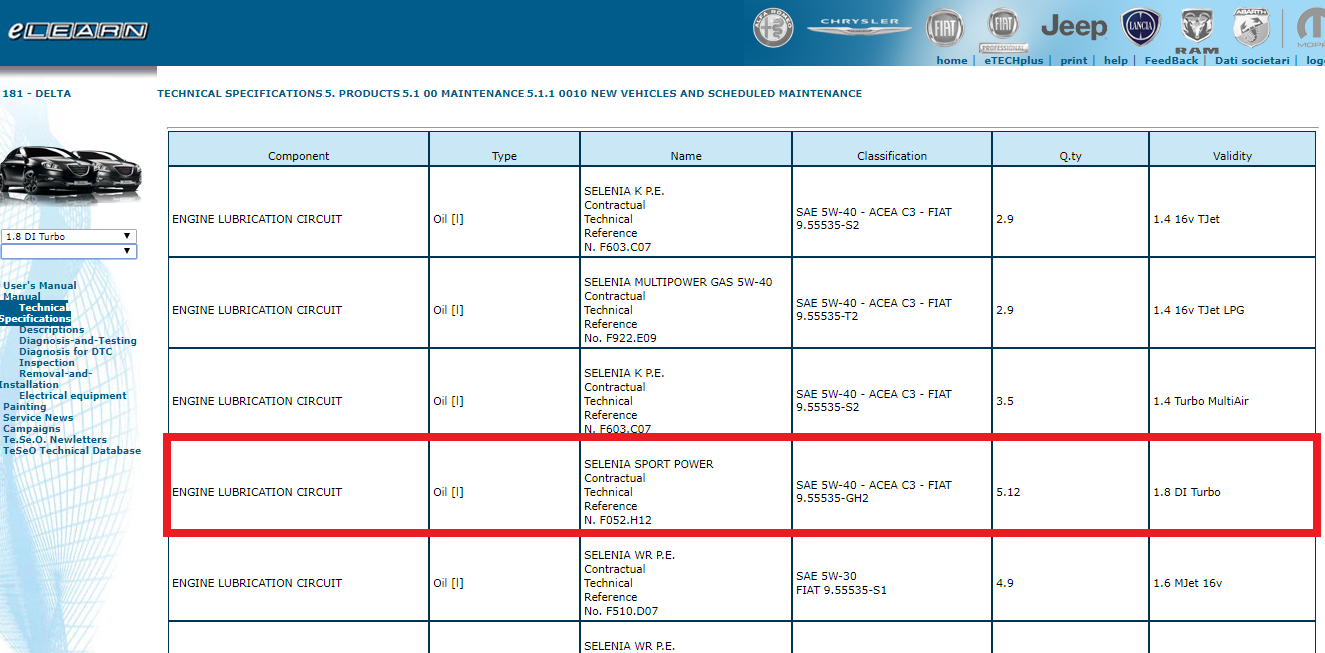Select the RAM brand logo
Screen dimensions: 1325x653
[x=1197, y=31]
